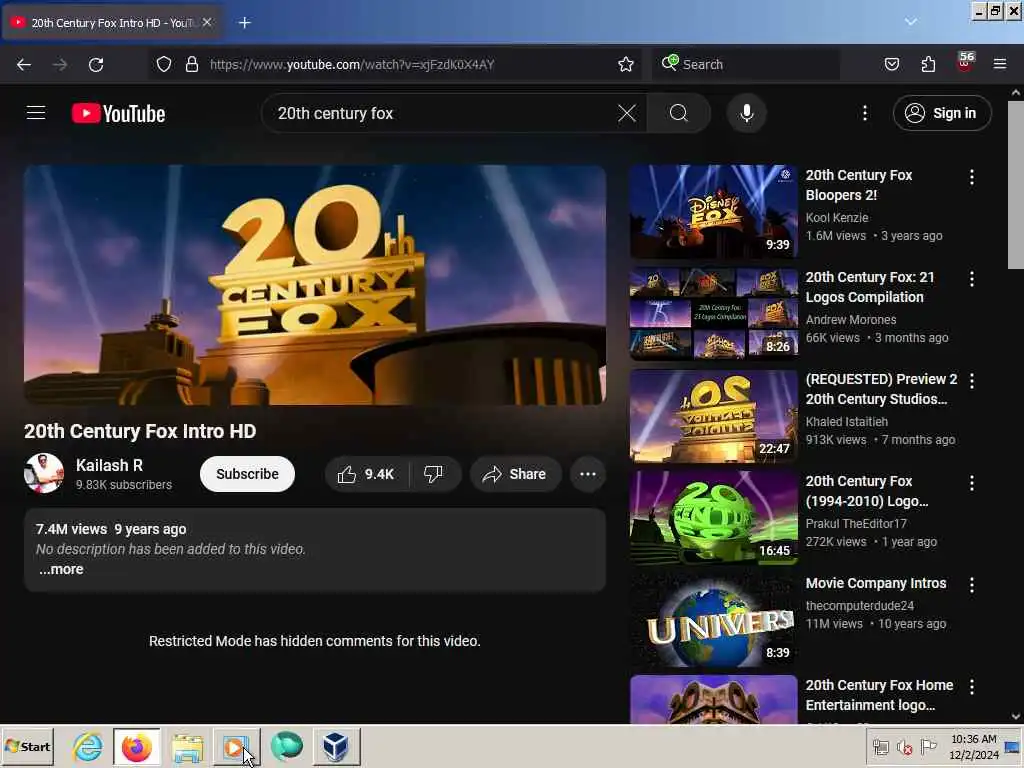
Task: Switch to Firefox in the taskbar
Action: pyautogui.click(x=136, y=746)
